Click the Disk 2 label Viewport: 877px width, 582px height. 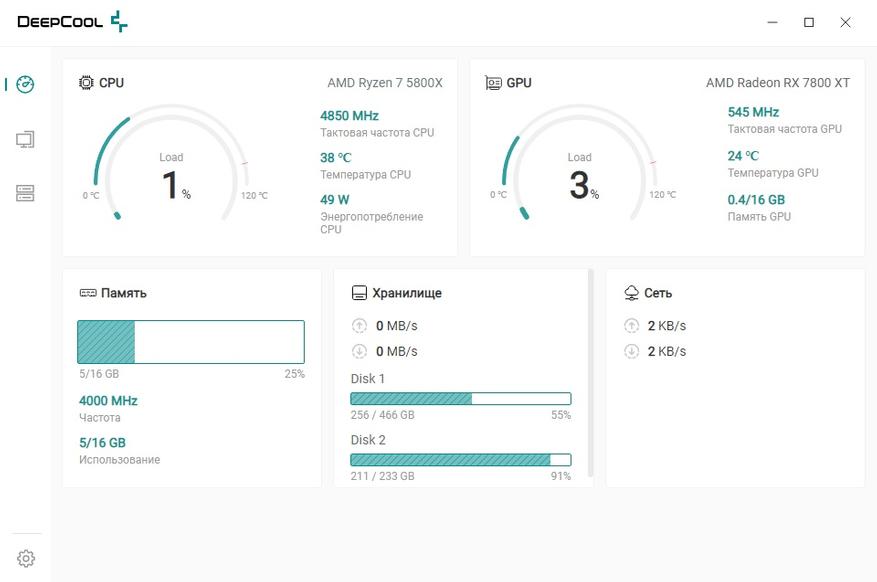(367, 440)
